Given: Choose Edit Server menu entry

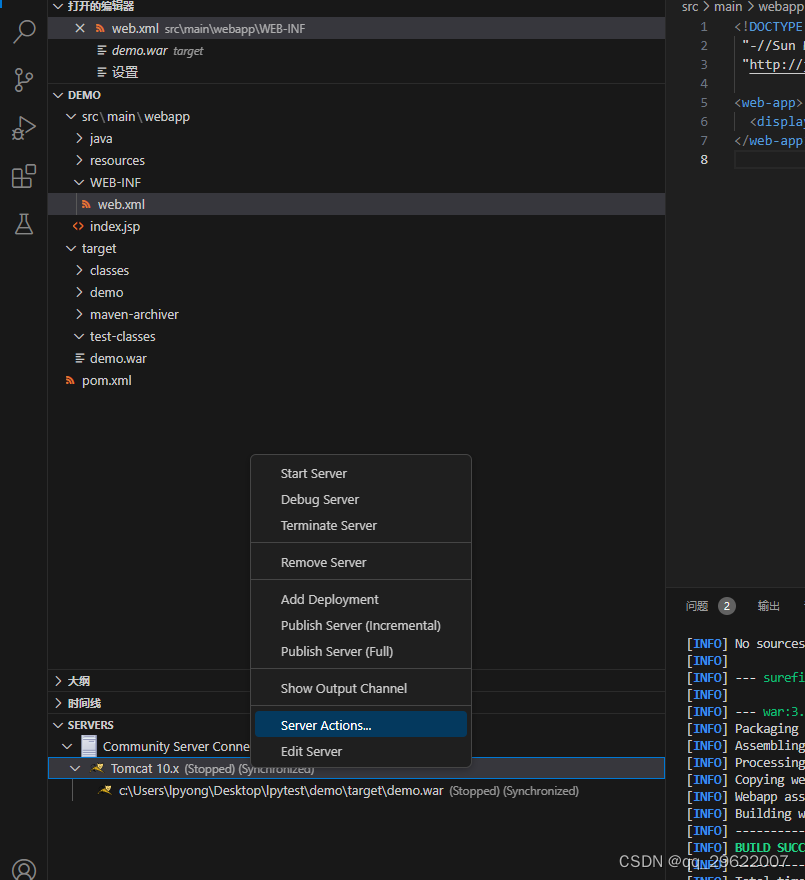Looking at the screenshot, I should pyautogui.click(x=360, y=751).
